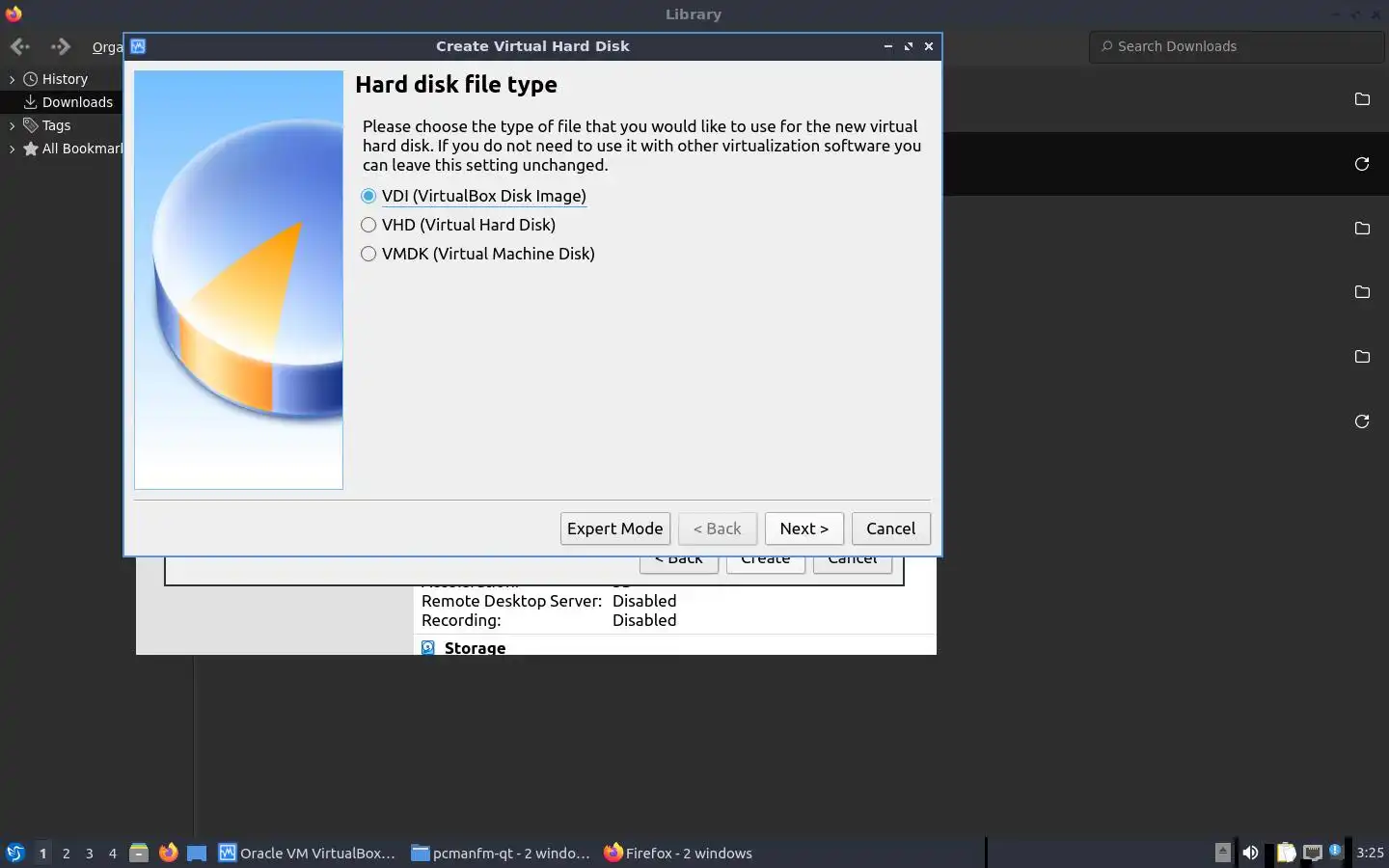
Task: Cancel the Create Virtual Hard Disk dialog
Action: click(891, 529)
